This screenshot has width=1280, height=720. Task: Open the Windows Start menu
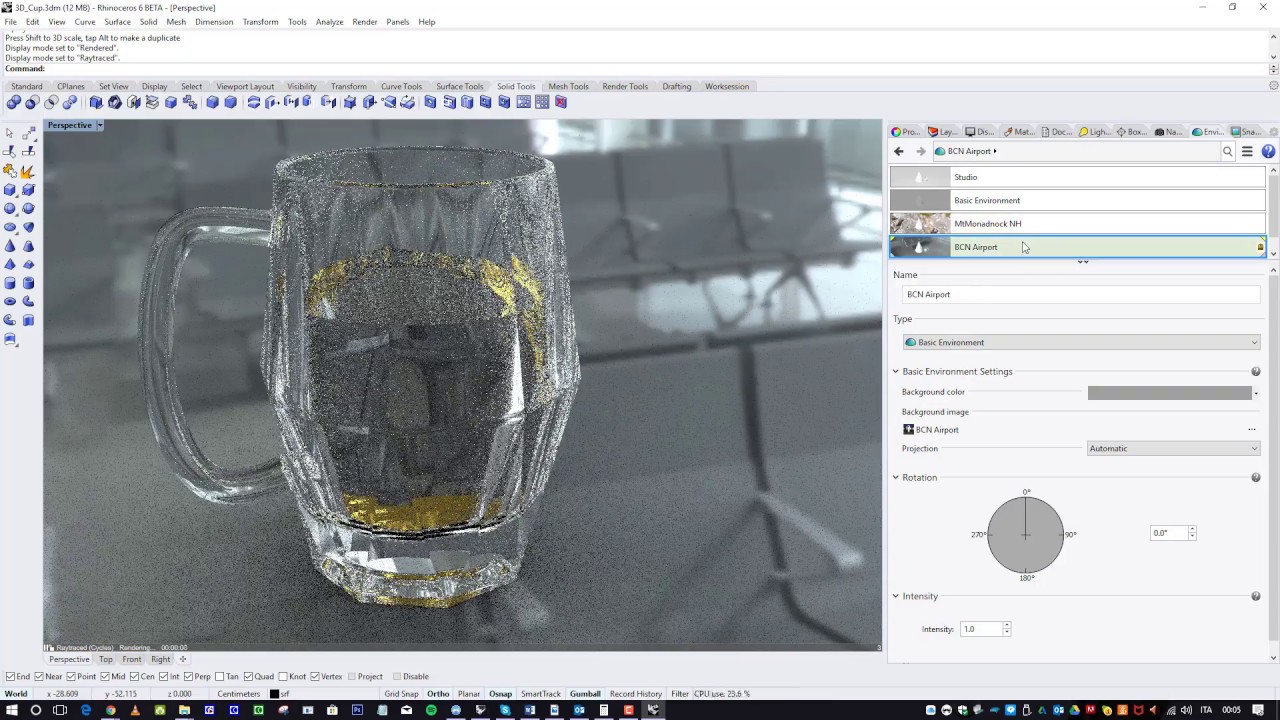tap(11, 710)
